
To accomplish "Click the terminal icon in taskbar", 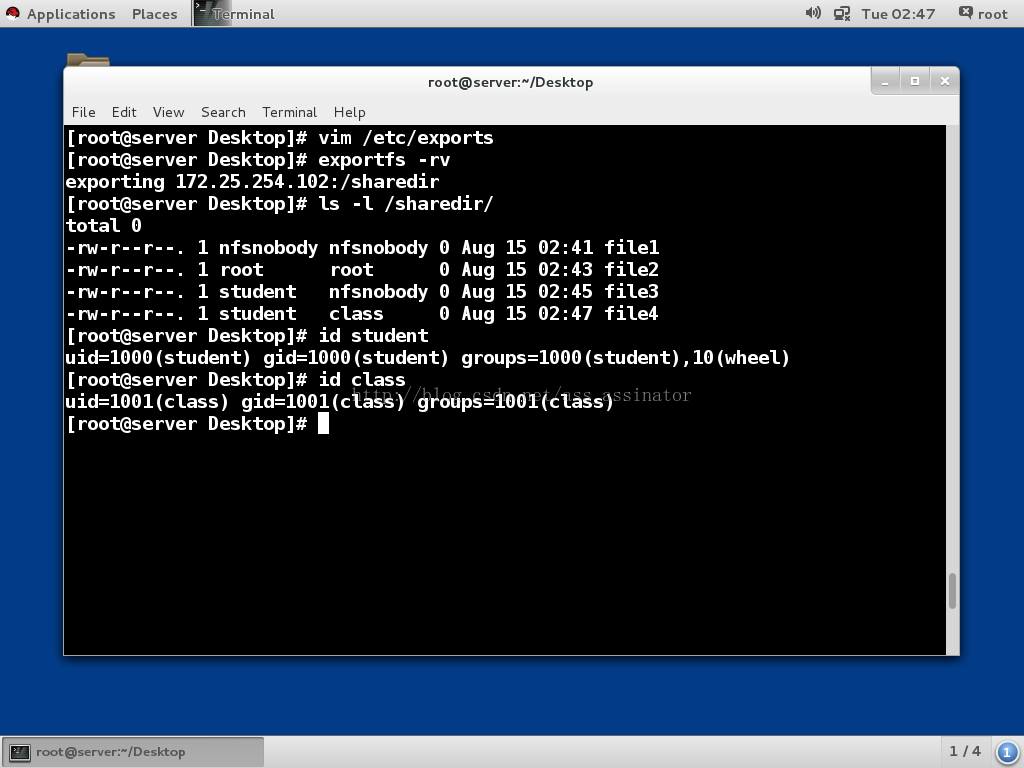I will [x=20, y=752].
